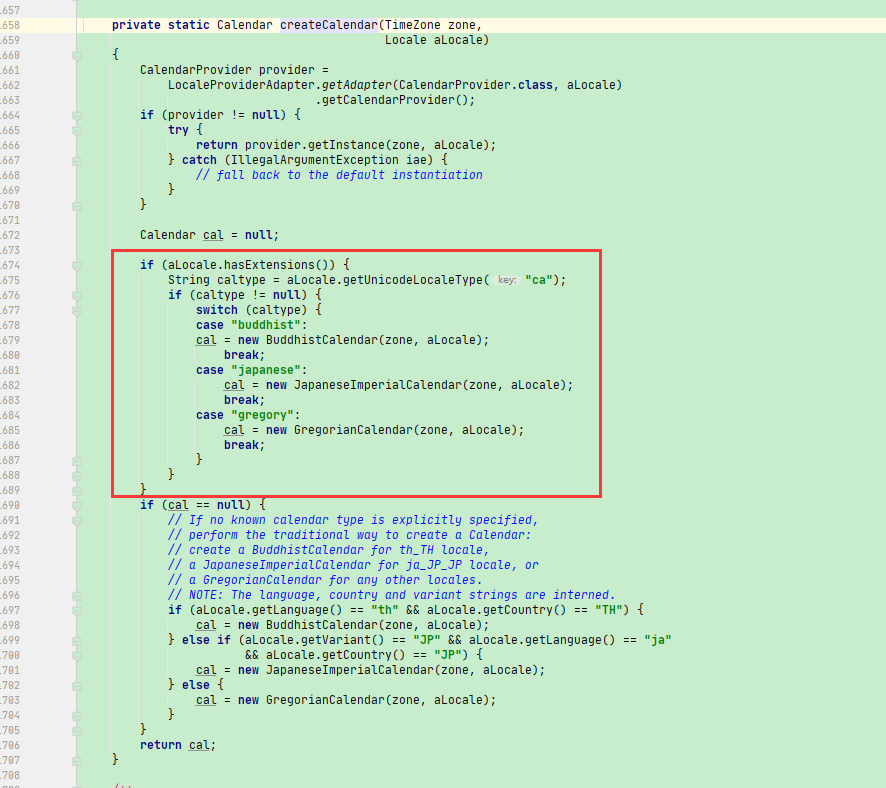The width and height of the screenshot is (886, 788).
Task: Click 'provider.getInstance(zone, aLocale)' return statement
Action: (x=370, y=145)
